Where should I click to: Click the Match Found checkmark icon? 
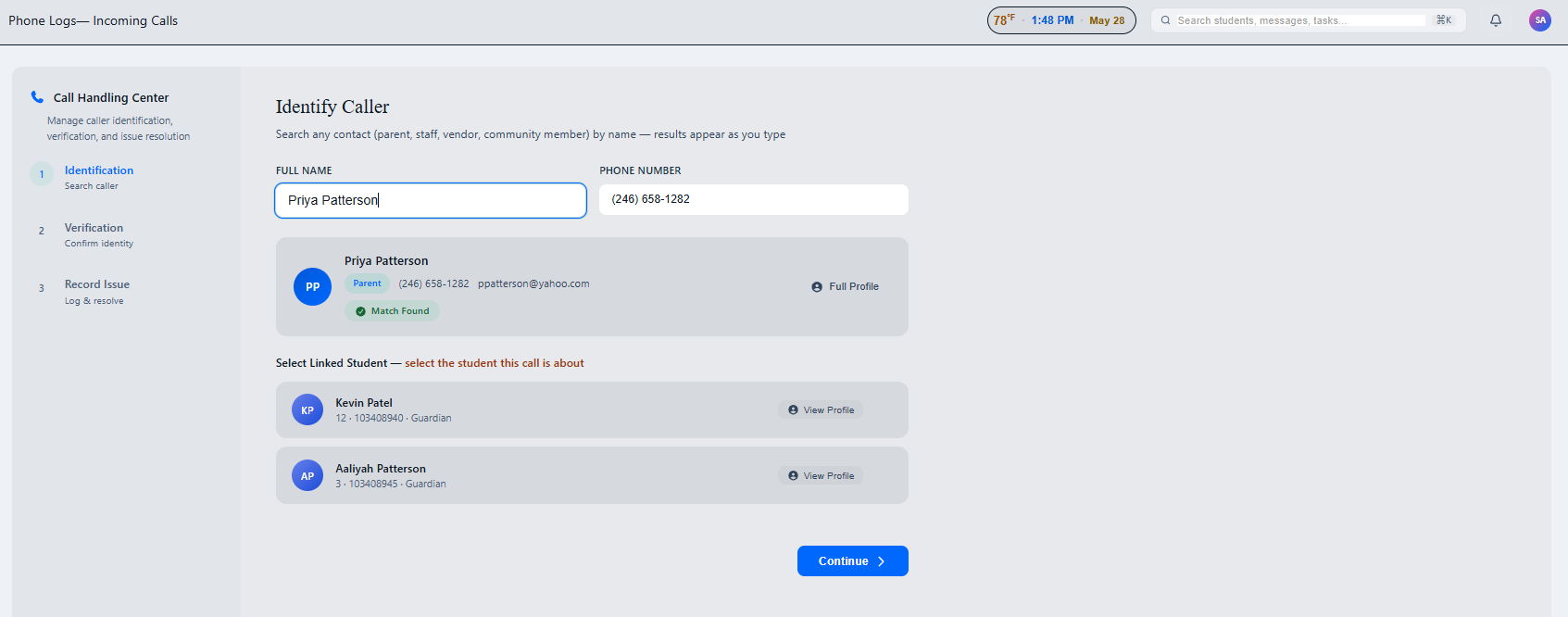point(360,311)
